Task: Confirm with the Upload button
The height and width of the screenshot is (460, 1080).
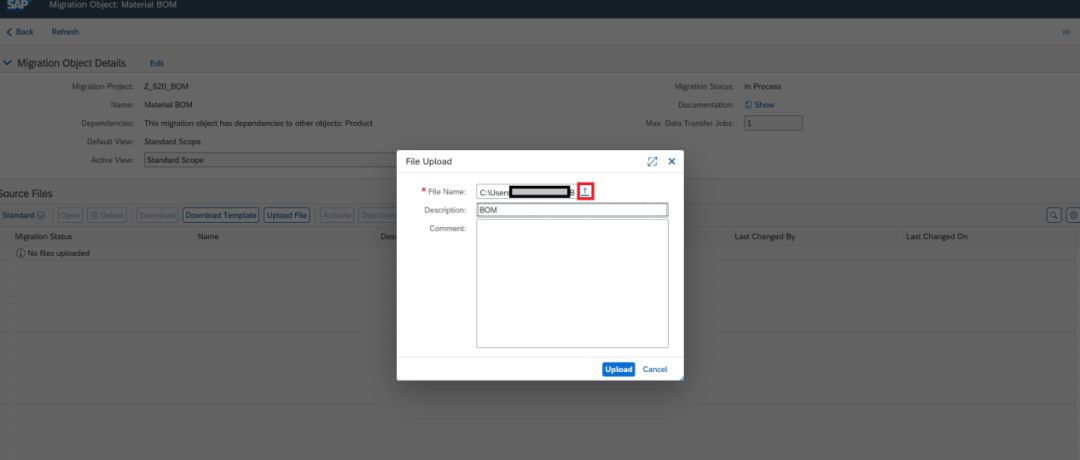Action: pos(619,369)
